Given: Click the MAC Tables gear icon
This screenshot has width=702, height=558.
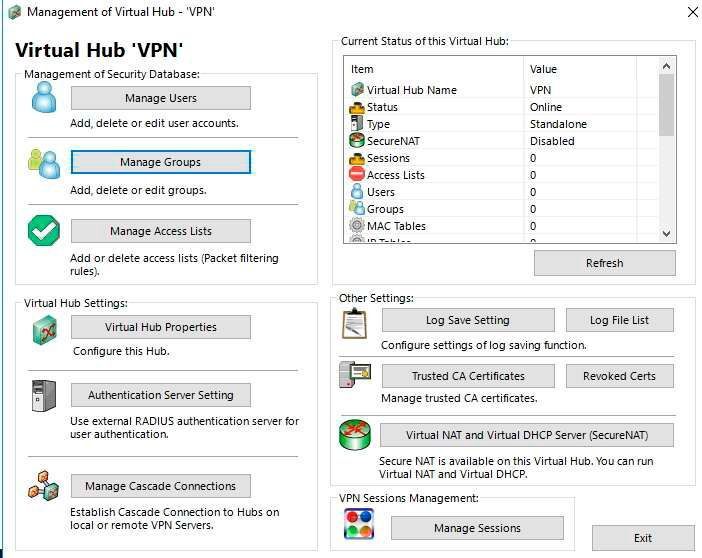Looking at the screenshot, I should tap(357, 225).
